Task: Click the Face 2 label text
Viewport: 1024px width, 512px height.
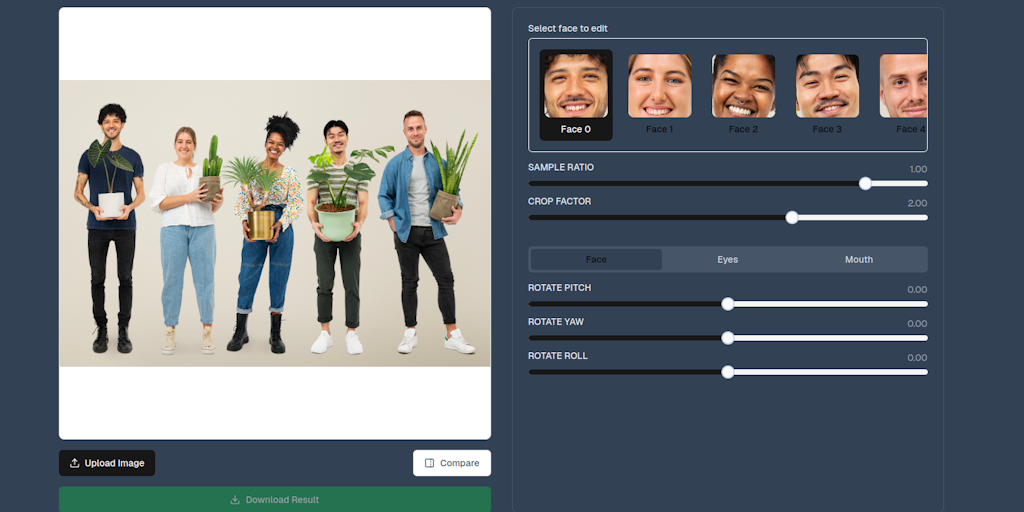Action: pyautogui.click(x=743, y=129)
